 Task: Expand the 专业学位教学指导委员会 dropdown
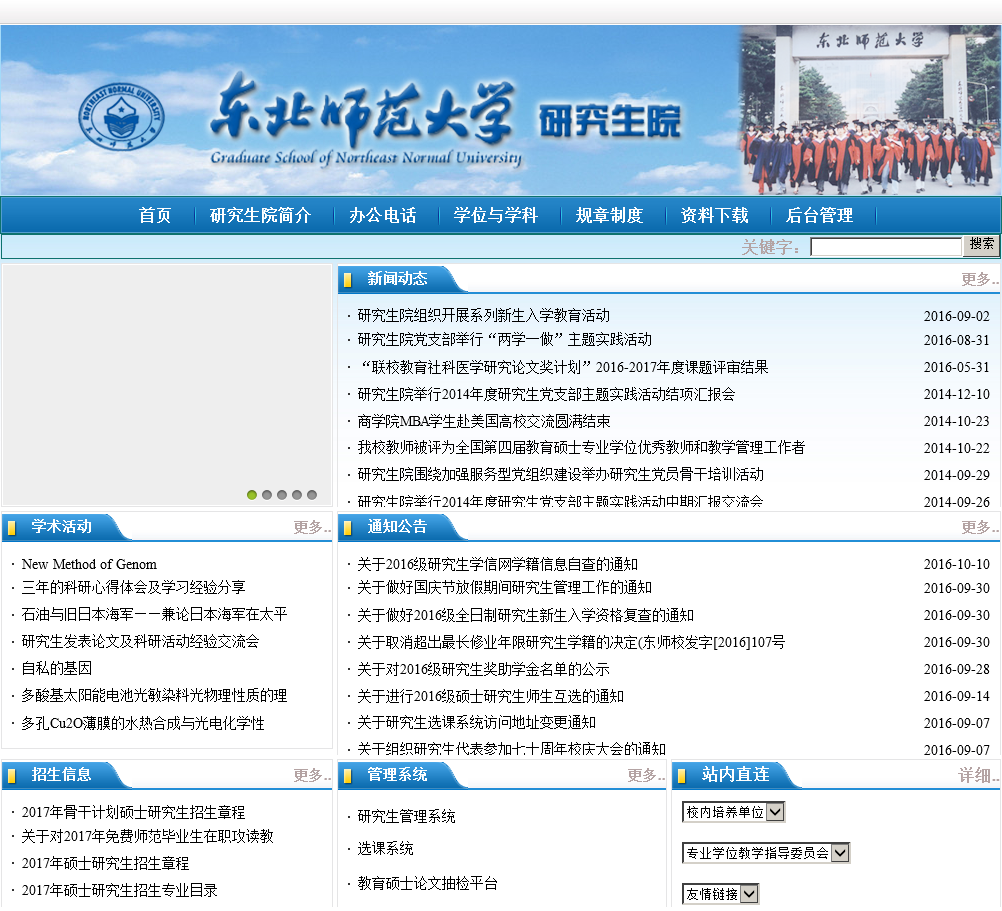(x=766, y=853)
